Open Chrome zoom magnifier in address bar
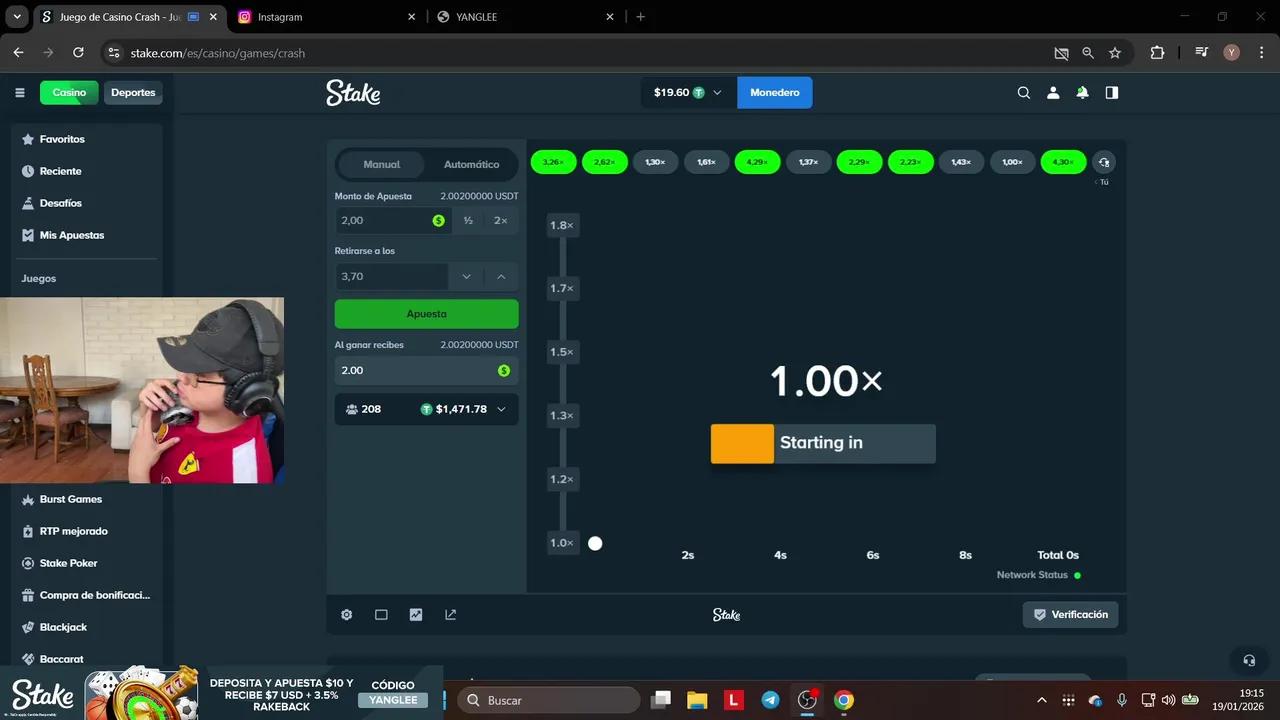1280x720 pixels. point(1088,53)
